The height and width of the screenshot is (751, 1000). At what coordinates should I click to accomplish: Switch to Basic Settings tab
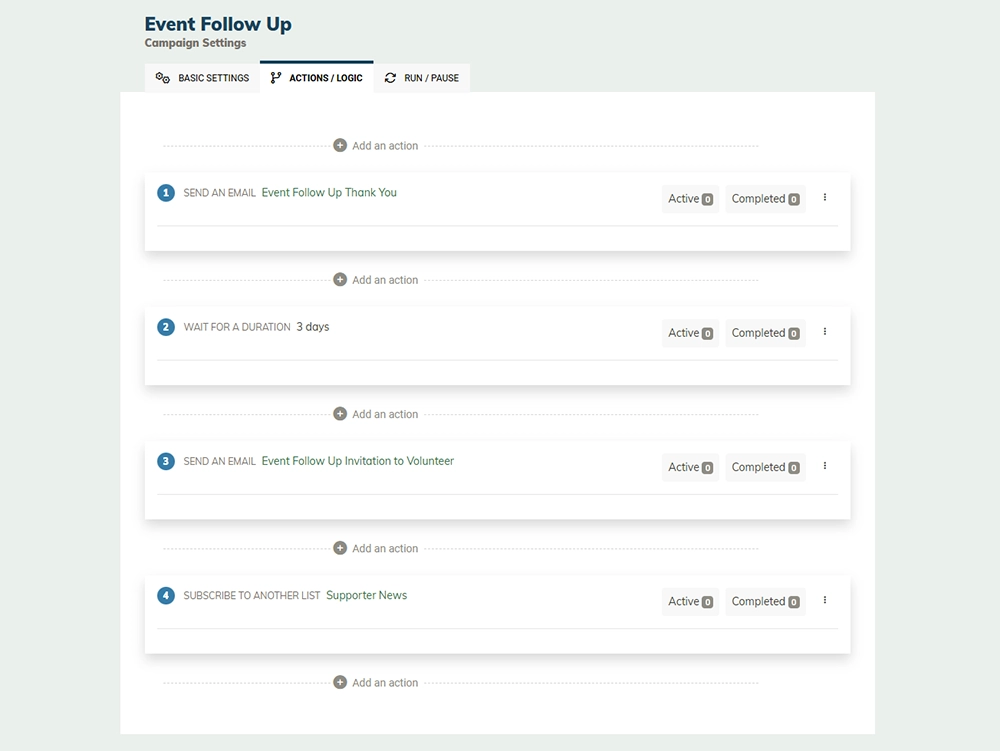(202, 78)
